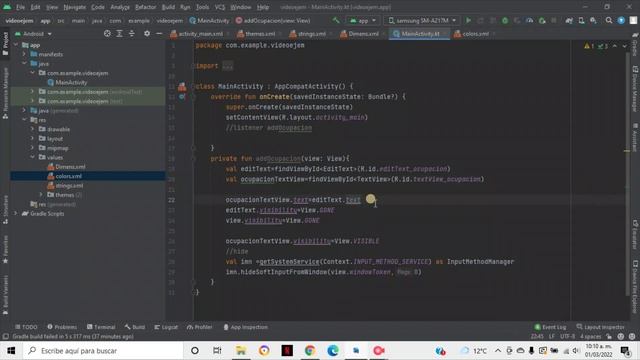Image resolution: width=640 pixels, height=360 pixels.
Task: Open the Tools menu
Action: [x=202, y=7]
